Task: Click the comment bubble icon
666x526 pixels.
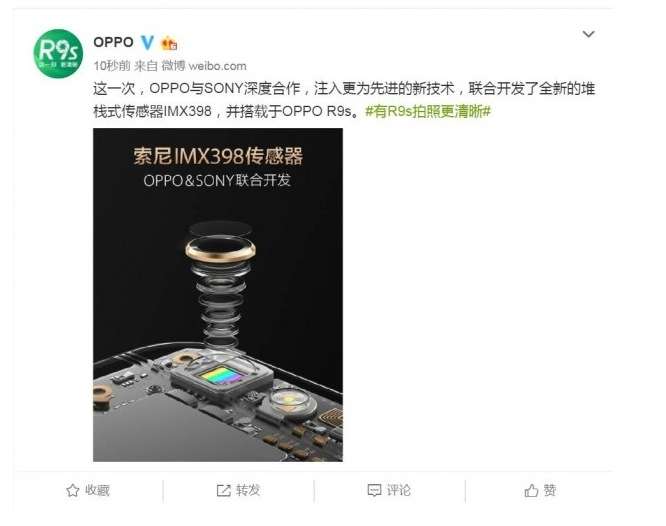Action: pyautogui.click(x=374, y=491)
